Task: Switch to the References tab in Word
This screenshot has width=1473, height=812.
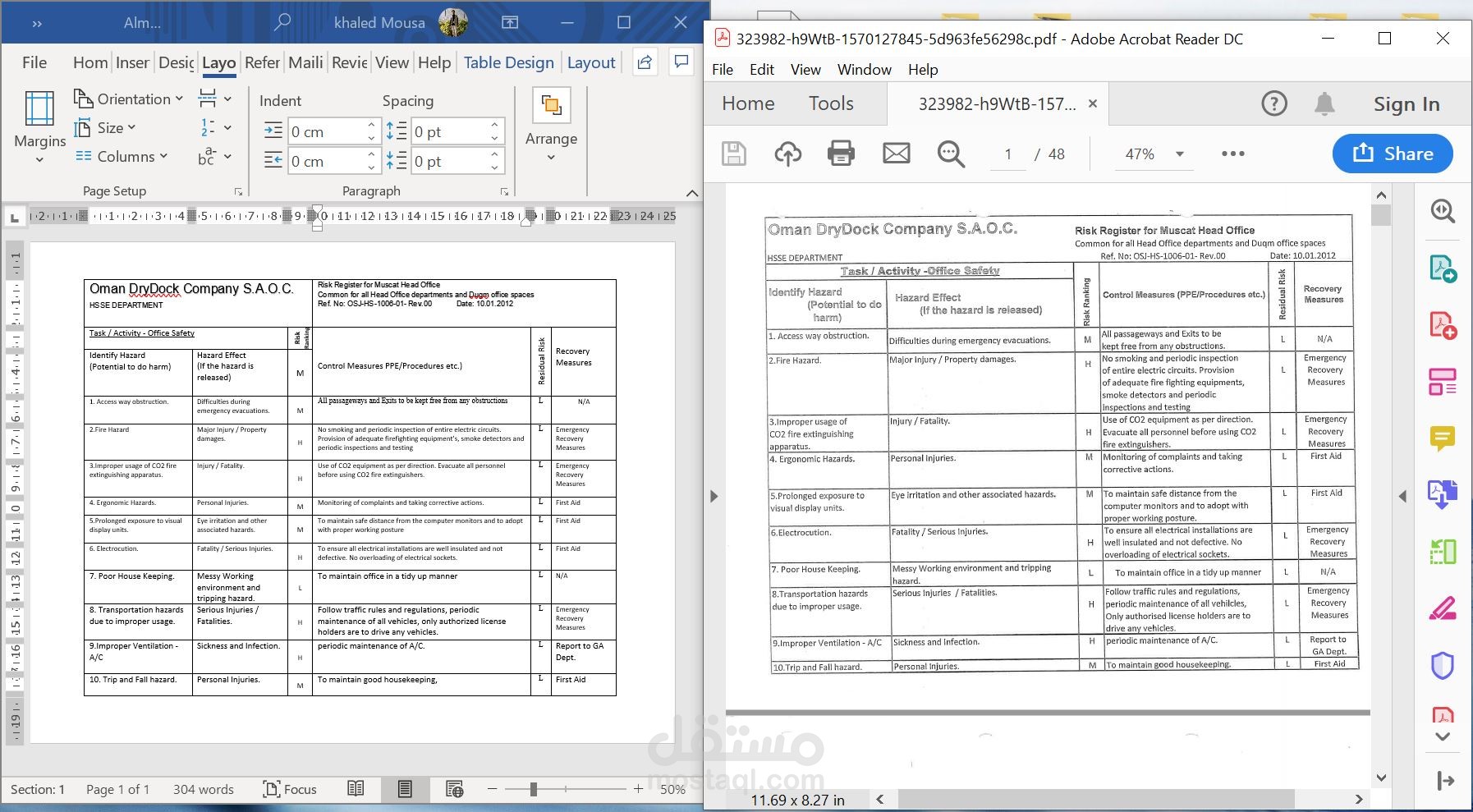Action: point(262,62)
